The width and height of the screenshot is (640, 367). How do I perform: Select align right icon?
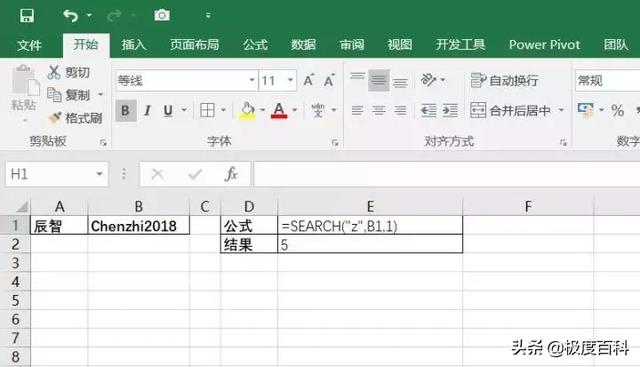(400, 110)
